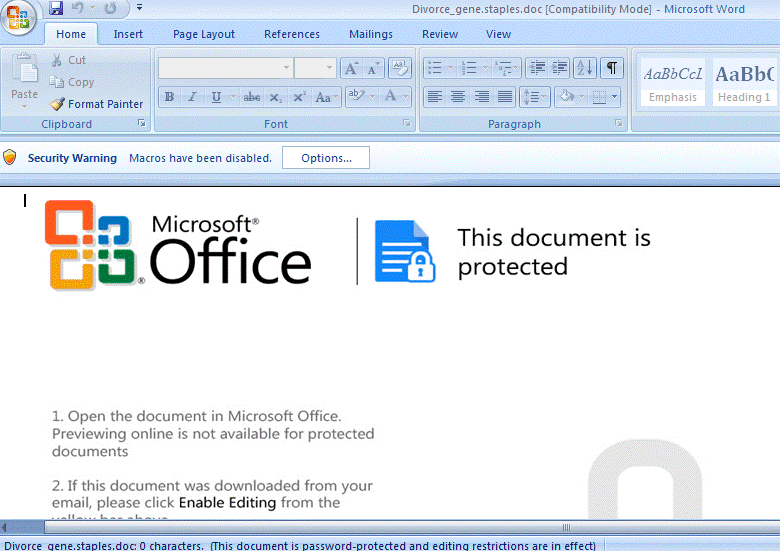Click the Grow Font icon
Viewport: 780px width, 551px height.
click(x=351, y=68)
